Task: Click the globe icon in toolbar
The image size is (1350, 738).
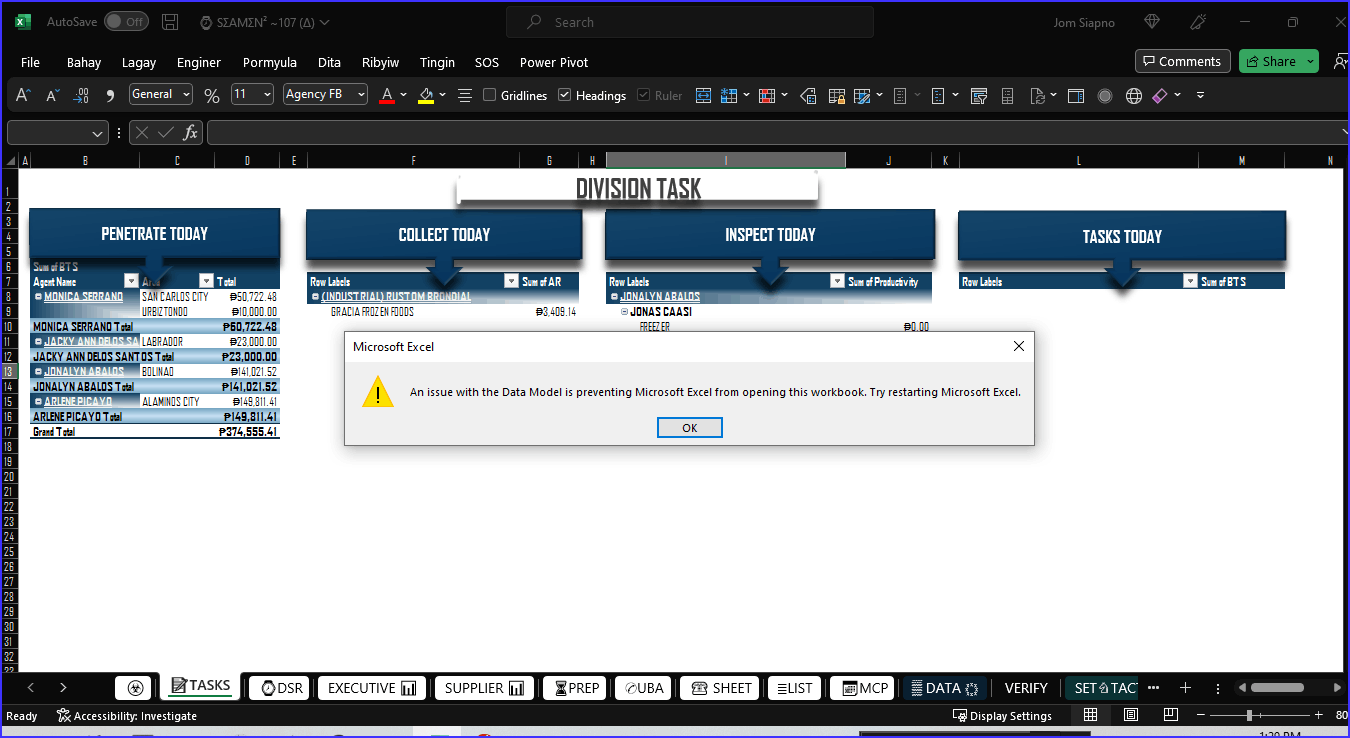Action: [x=1134, y=95]
